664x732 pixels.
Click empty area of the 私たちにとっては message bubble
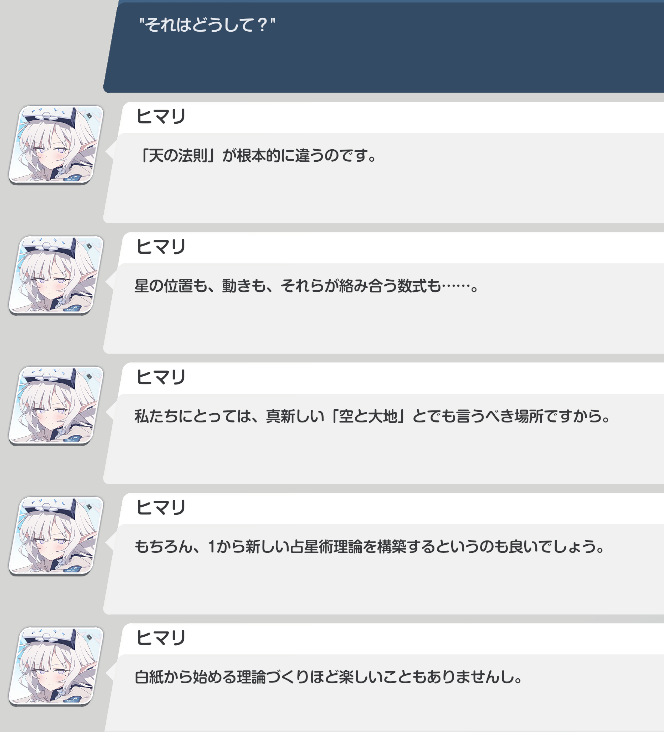point(383,458)
